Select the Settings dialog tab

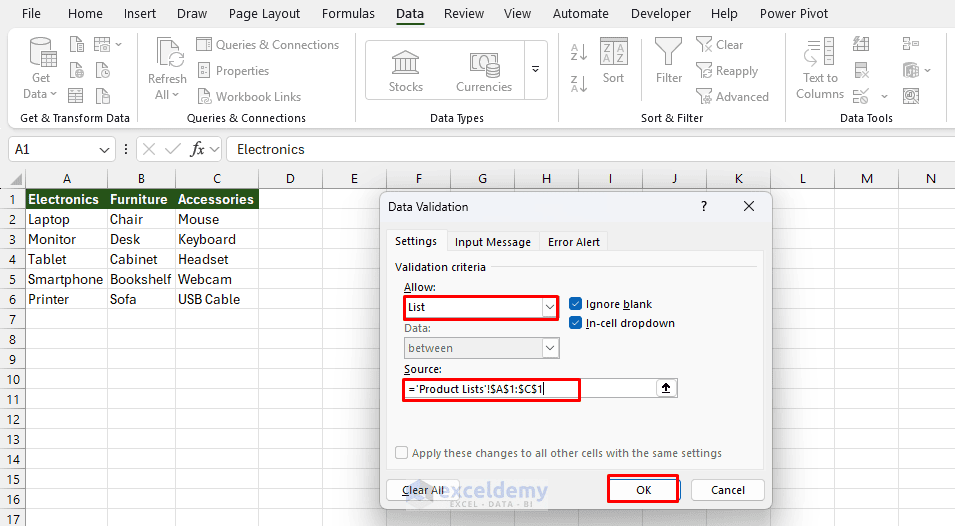tap(416, 241)
